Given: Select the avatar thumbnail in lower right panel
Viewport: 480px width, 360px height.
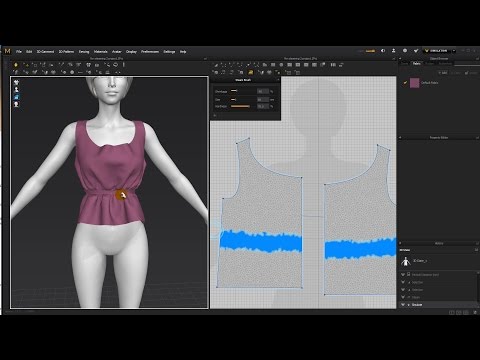Looking at the screenshot, I should [406, 261].
